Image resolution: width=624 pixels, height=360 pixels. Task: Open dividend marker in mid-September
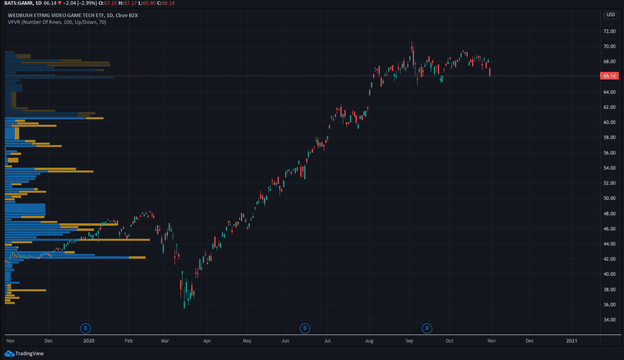tap(427, 328)
